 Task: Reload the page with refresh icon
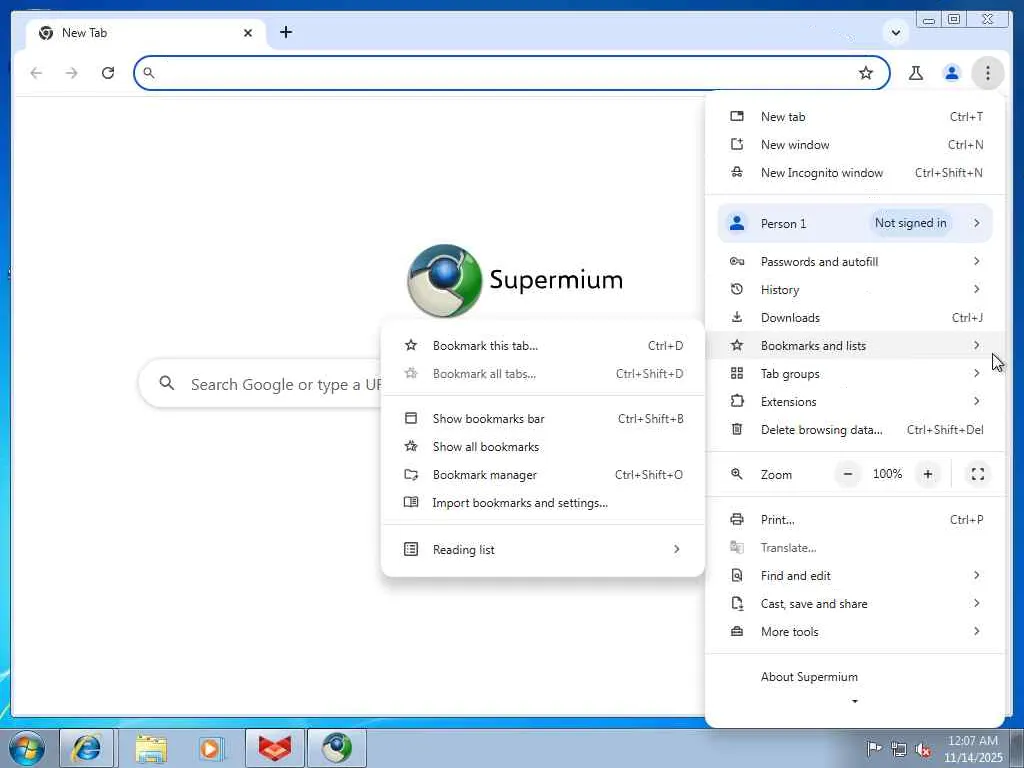tap(108, 72)
